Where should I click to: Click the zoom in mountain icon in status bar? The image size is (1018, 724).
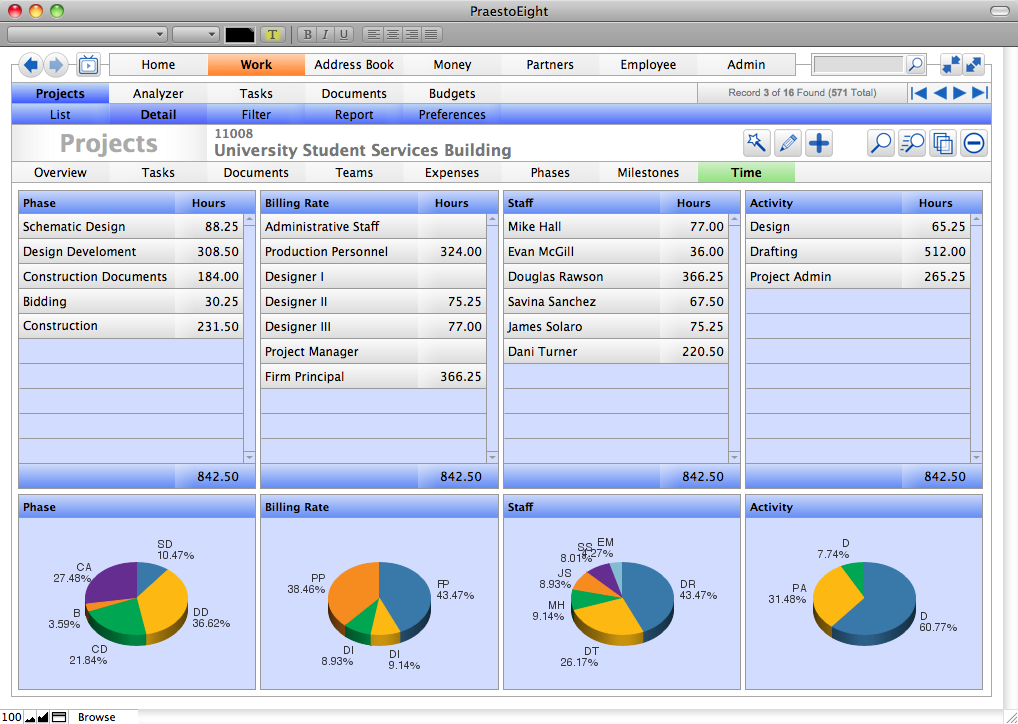pos(43,717)
